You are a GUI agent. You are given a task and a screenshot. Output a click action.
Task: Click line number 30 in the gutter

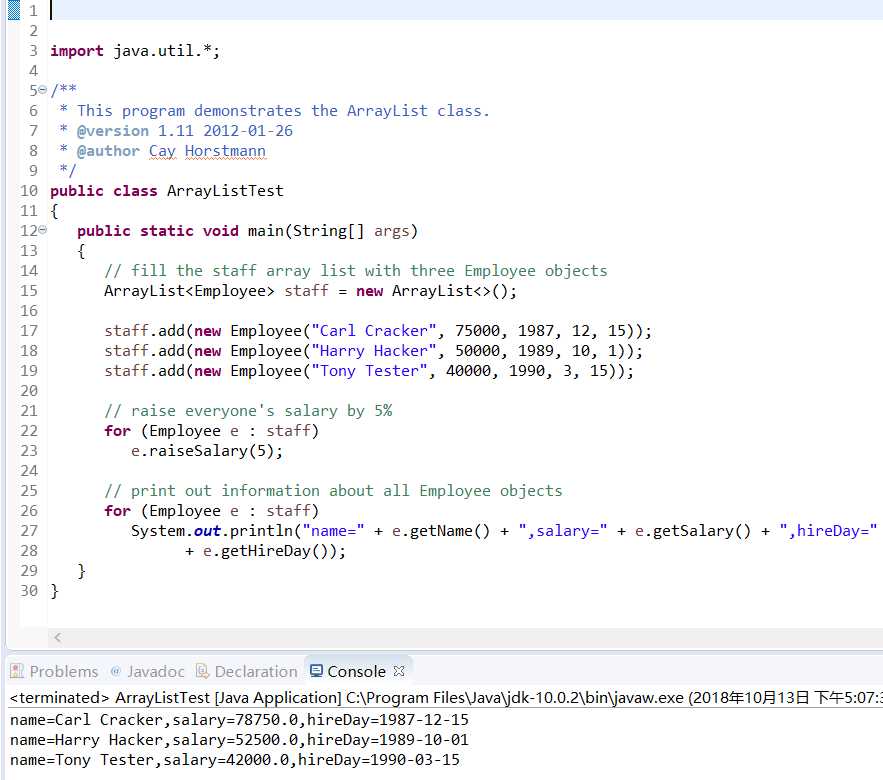(29, 591)
